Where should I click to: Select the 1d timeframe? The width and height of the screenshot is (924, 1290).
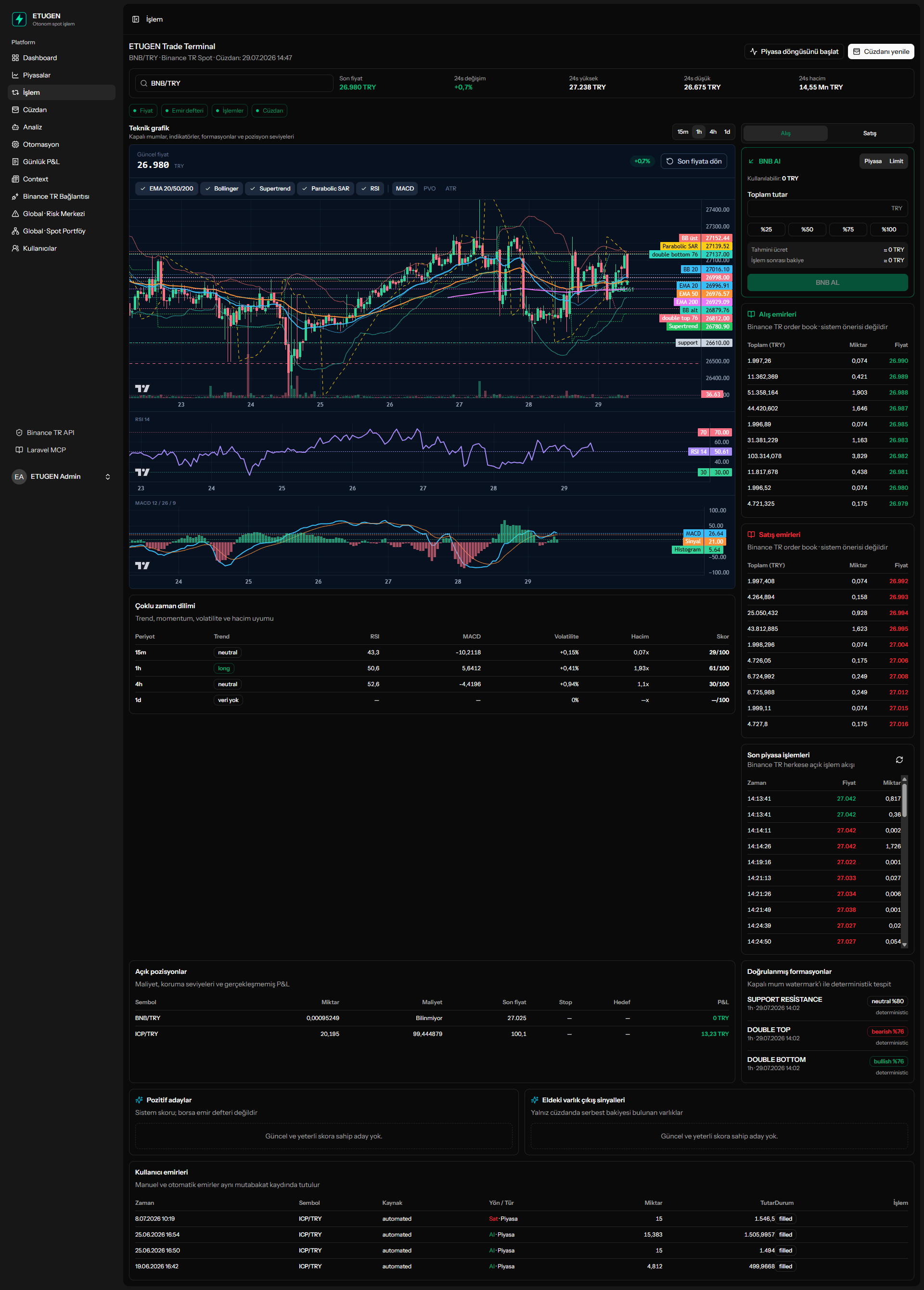(x=727, y=132)
